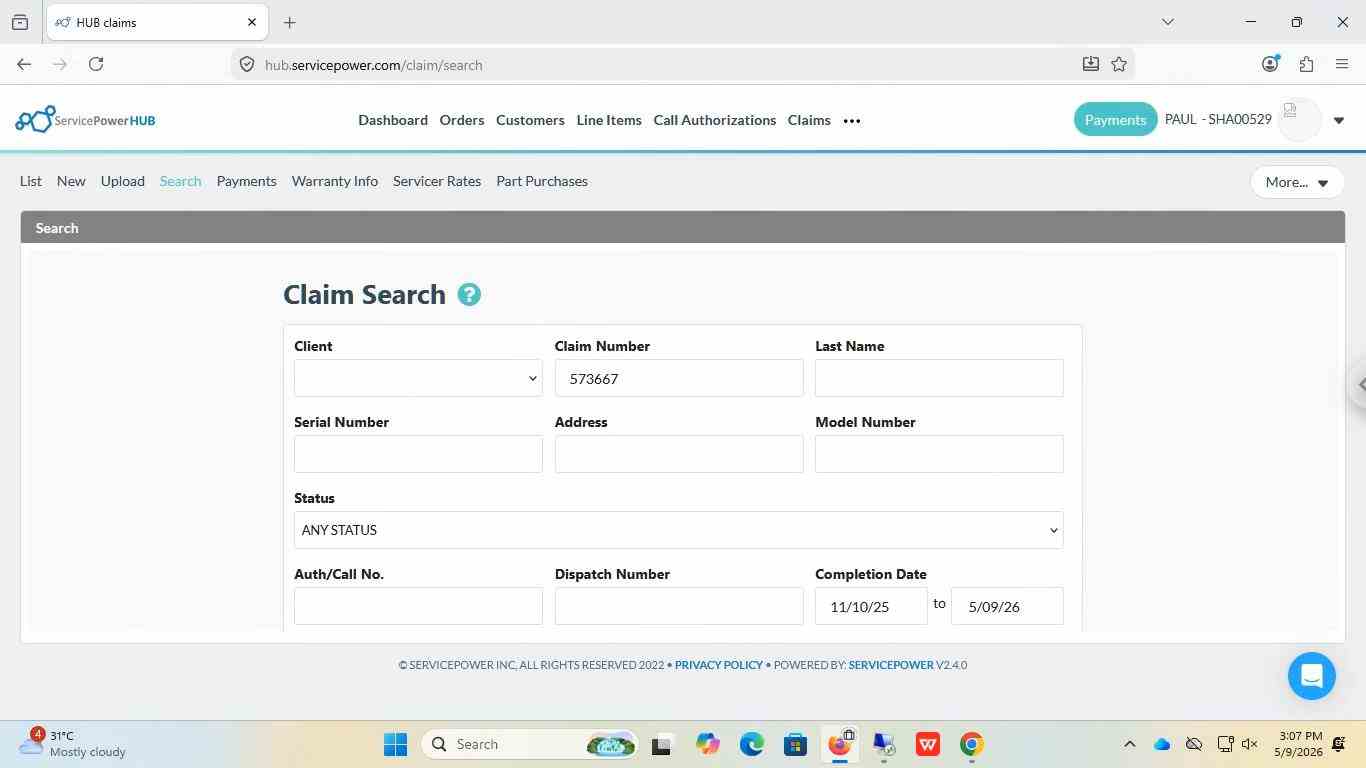The image size is (1366, 768).
Task: Focus the Completion Date start field
Action: tap(871, 606)
